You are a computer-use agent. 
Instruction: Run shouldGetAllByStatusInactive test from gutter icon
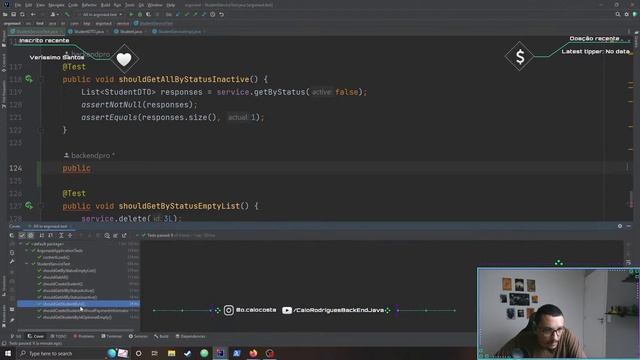click(29, 79)
